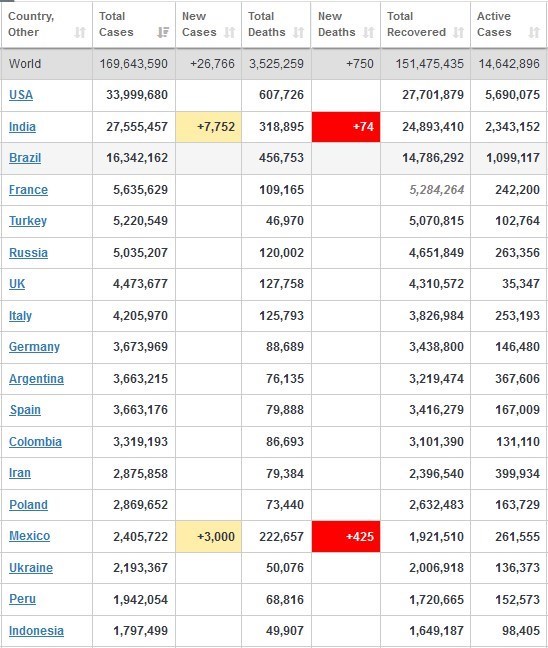Click the Total Recovered sort arrows

click(458, 32)
